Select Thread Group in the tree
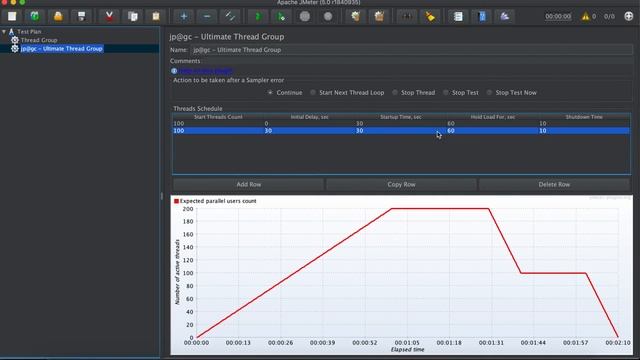The image size is (640, 360). point(39,40)
